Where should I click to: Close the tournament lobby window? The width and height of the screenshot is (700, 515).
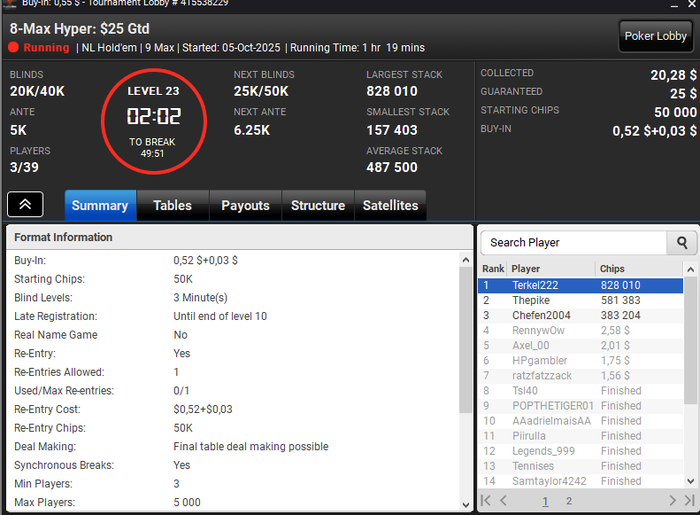pos(692,4)
